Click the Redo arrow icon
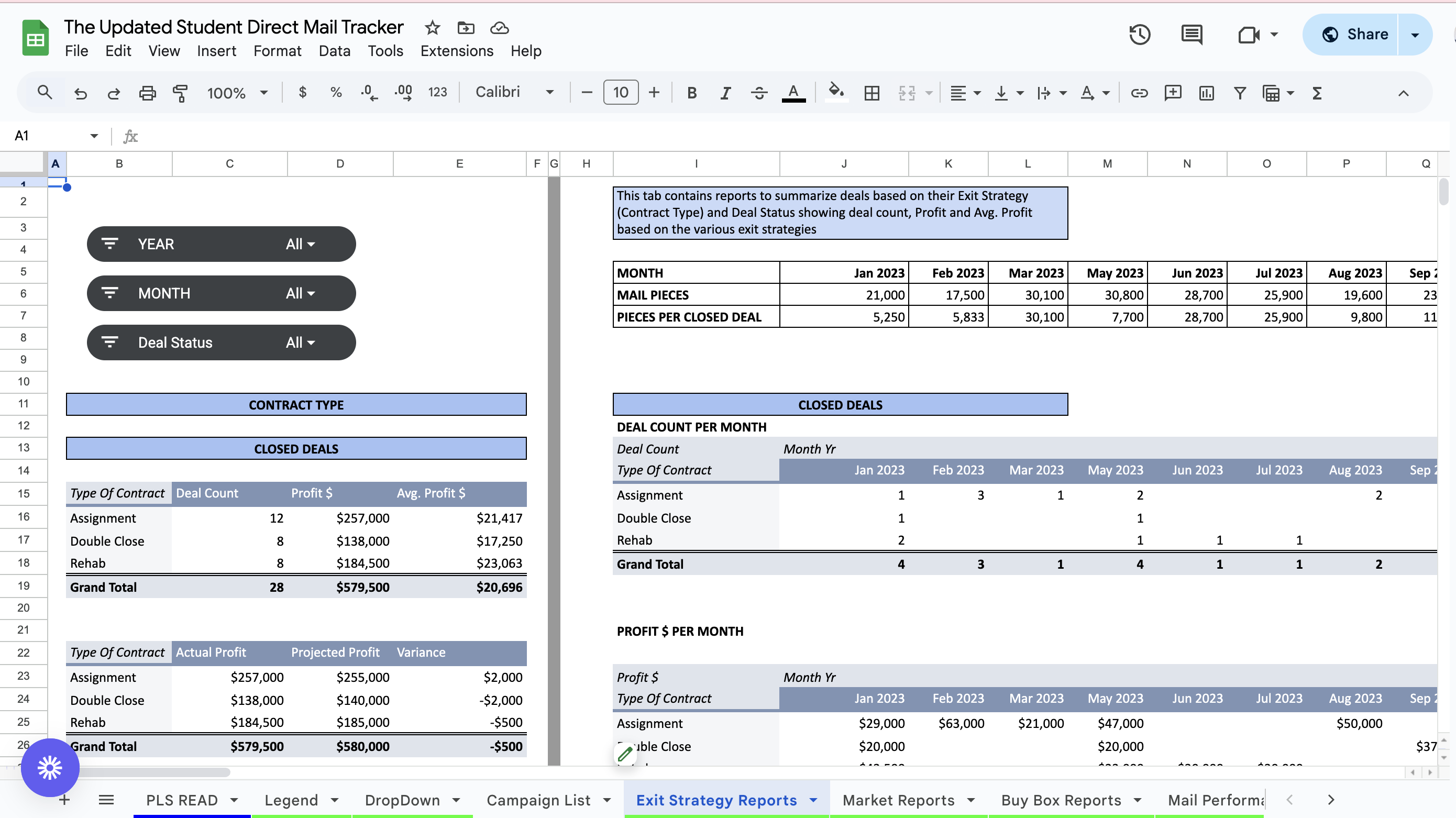This screenshot has height=818, width=1456. [x=114, y=93]
